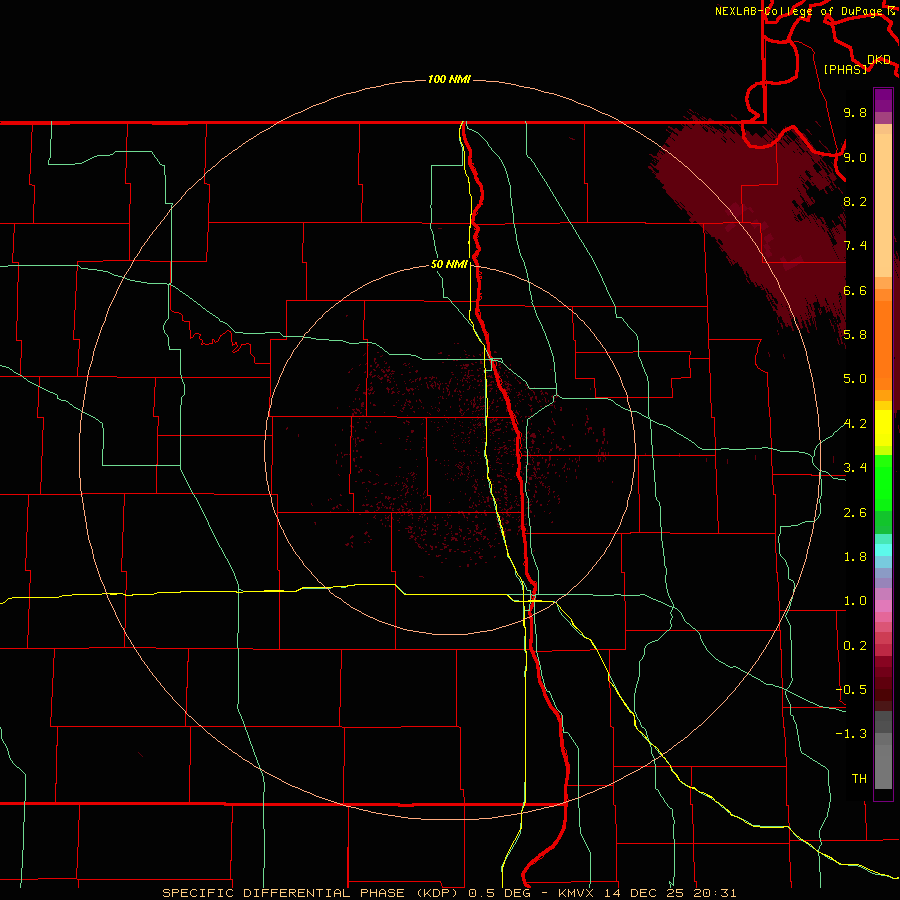Click the KMVX station identifier in the caption
900x900 pixels.
coord(576,893)
